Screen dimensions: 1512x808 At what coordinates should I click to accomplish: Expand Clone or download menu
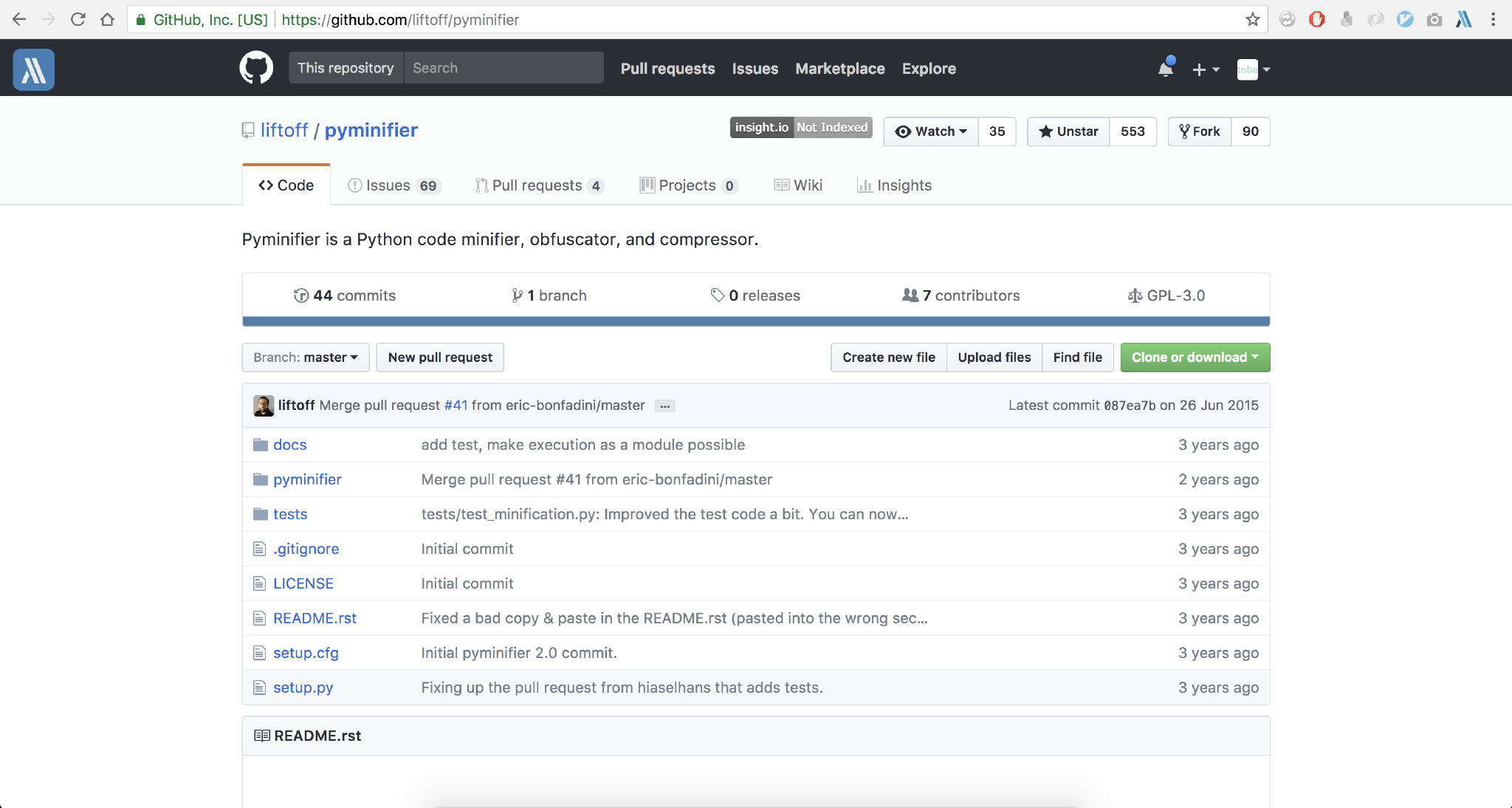(1195, 357)
